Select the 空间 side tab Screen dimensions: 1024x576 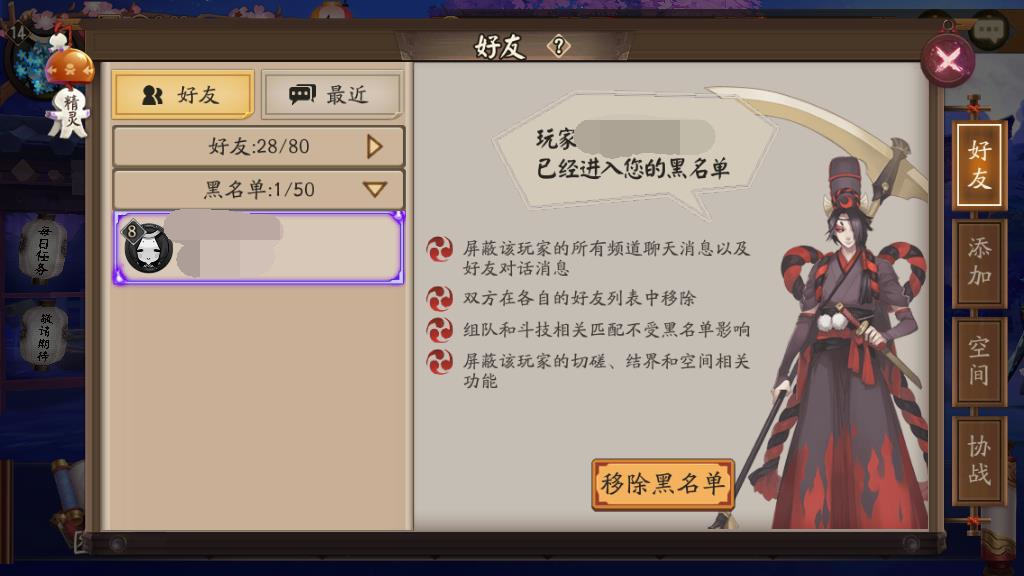(x=979, y=361)
